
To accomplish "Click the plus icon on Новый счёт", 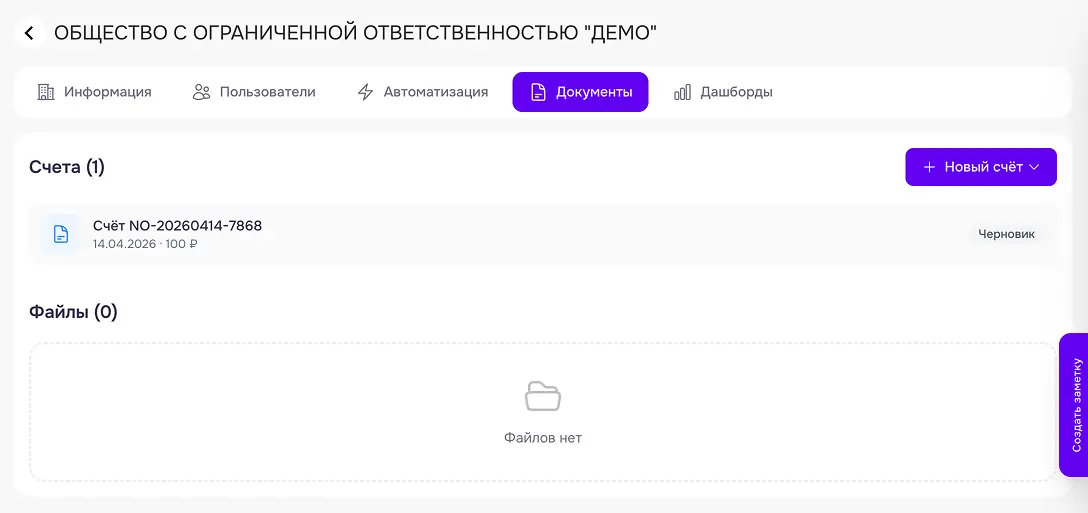I will click(930, 167).
